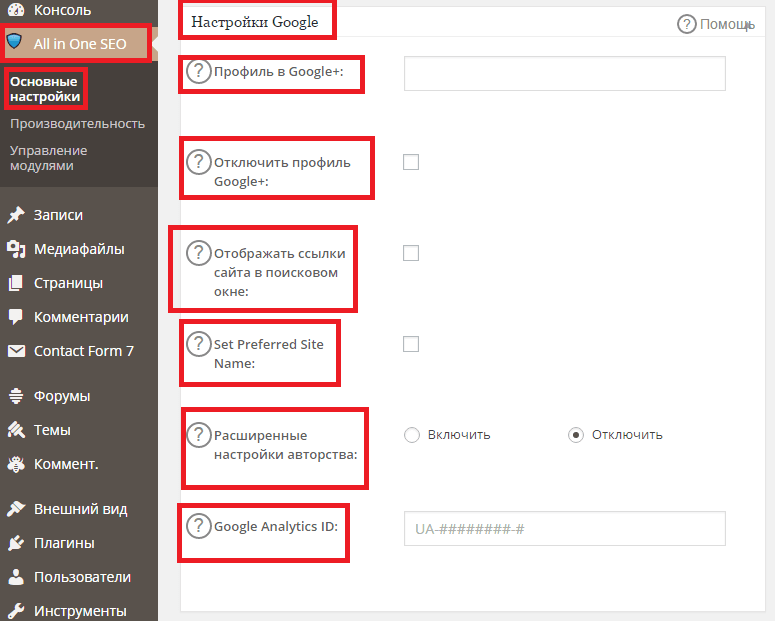Viewport: 775px width, 621px height.
Task: Click the Форумы beehive icon
Action: [x=16, y=396]
